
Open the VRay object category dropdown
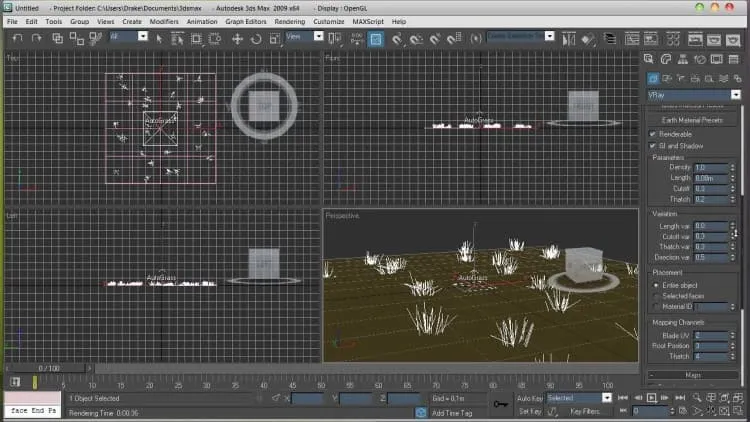point(736,95)
